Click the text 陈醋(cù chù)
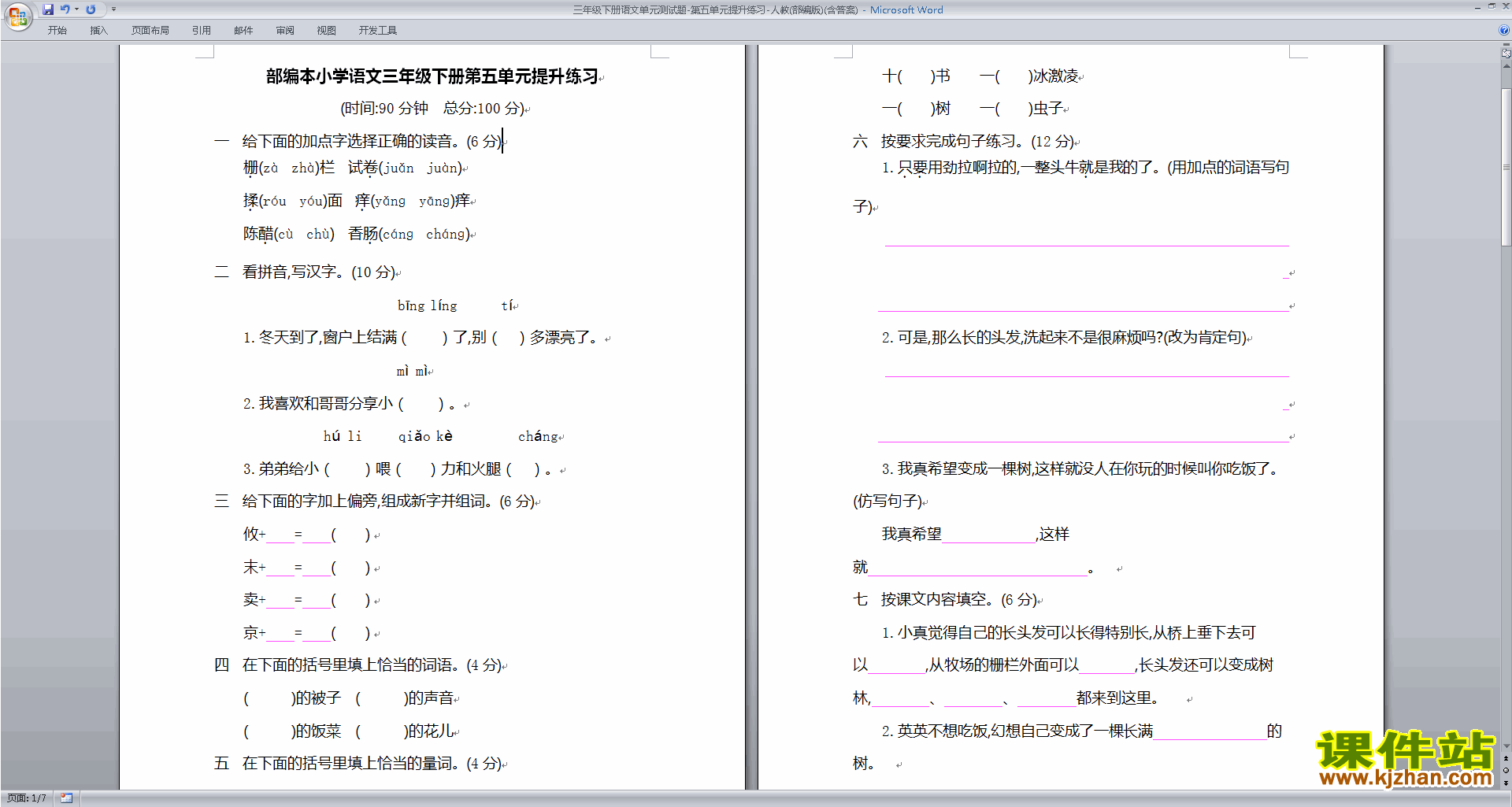This screenshot has height=807, width=1512. point(289,234)
